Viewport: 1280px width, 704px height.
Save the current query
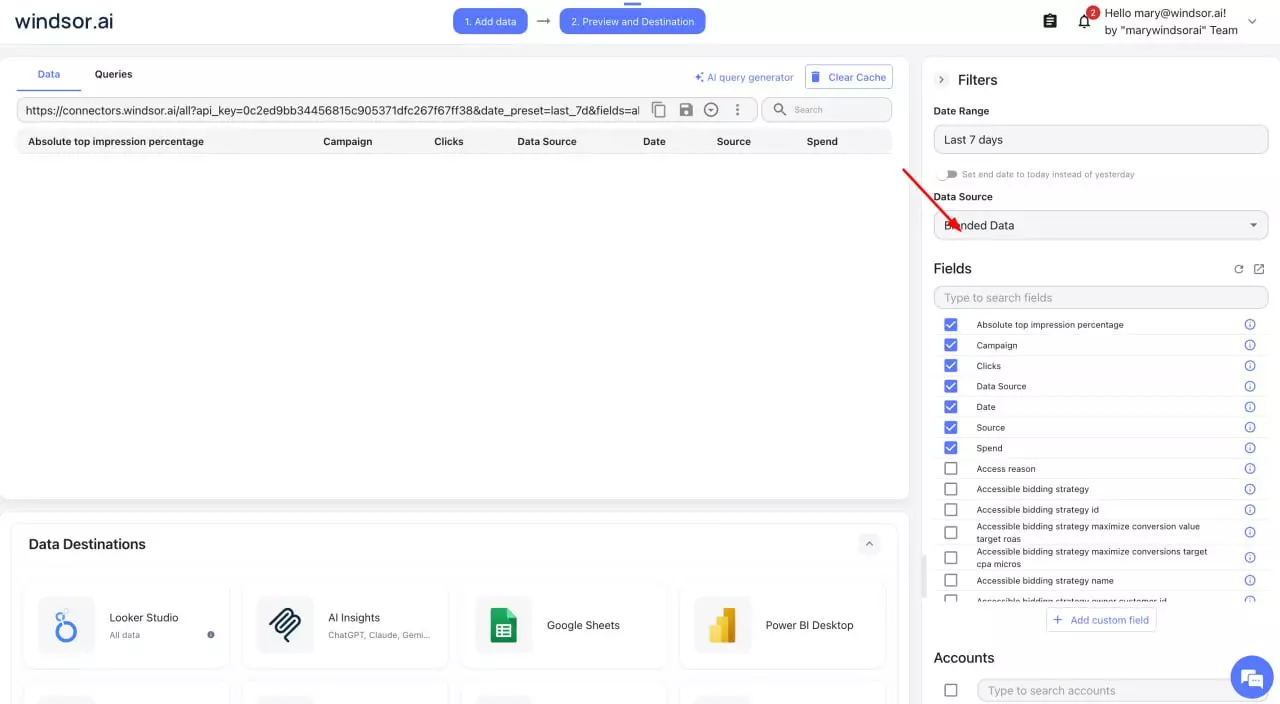(x=685, y=109)
